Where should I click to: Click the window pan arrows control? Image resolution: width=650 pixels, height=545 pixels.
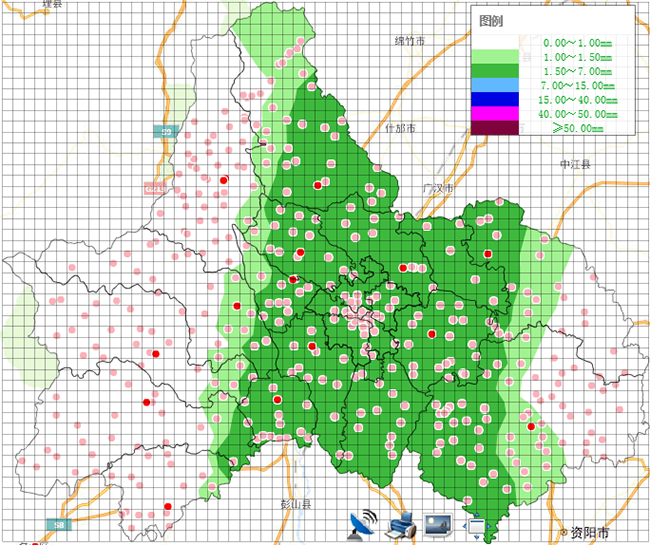coord(476,526)
